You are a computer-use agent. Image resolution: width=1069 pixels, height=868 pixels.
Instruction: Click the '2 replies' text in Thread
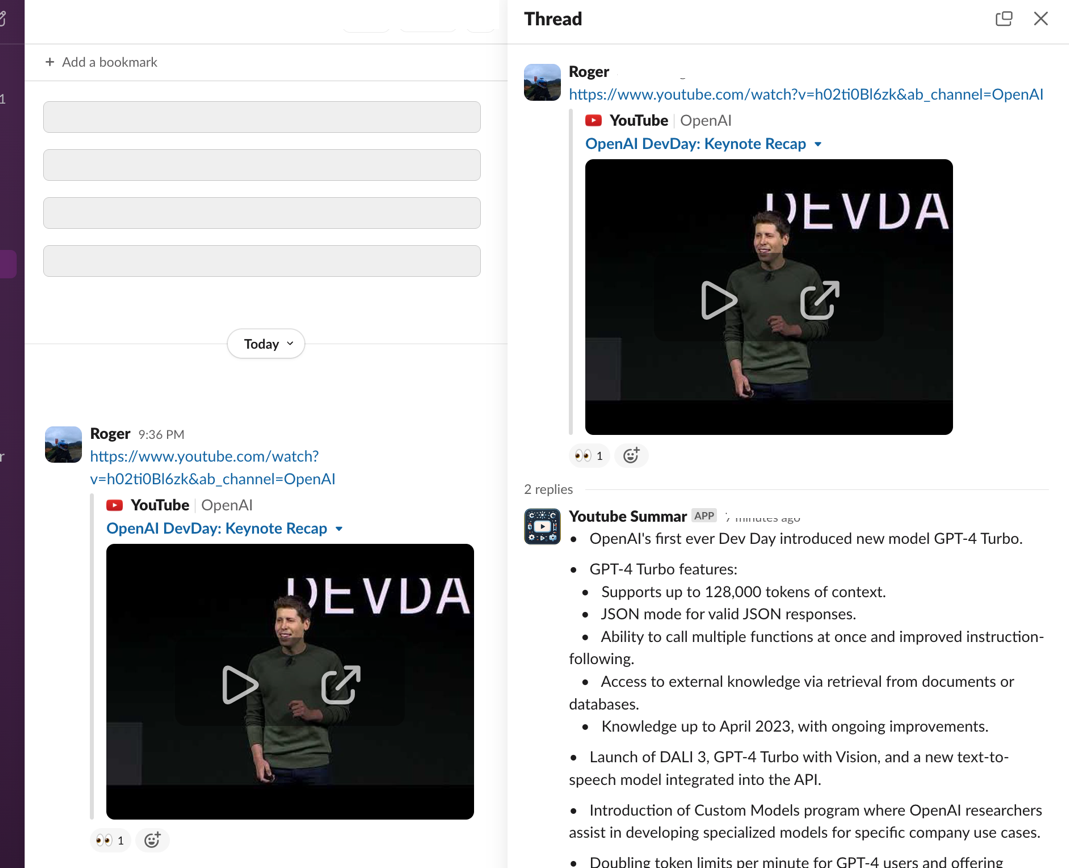[548, 489]
